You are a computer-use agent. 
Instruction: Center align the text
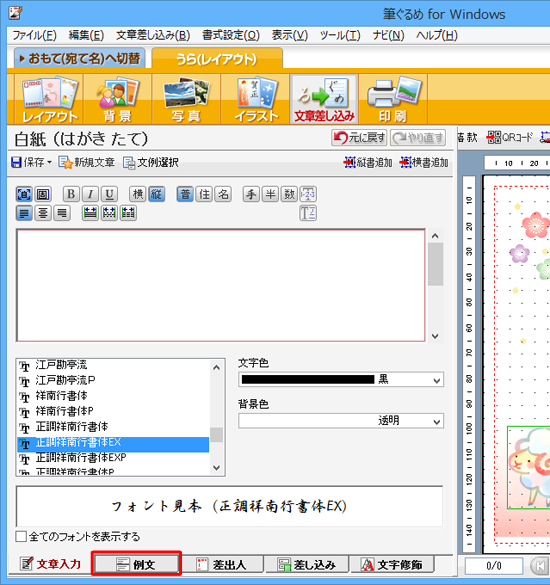click(x=43, y=213)
